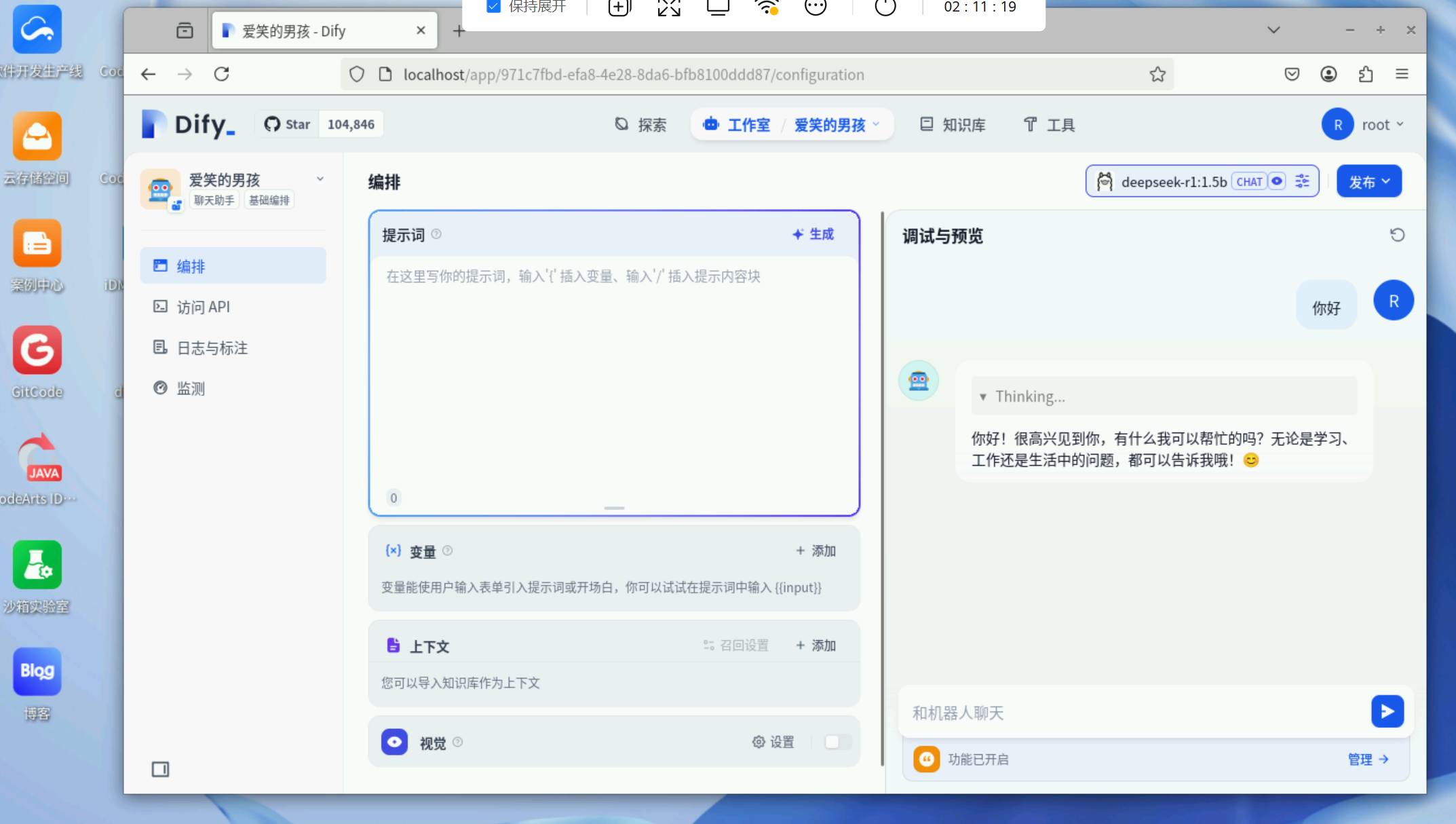This screenshot has height=824, width=1456.
Task: Go back in the browser
Action: [149, 74]
